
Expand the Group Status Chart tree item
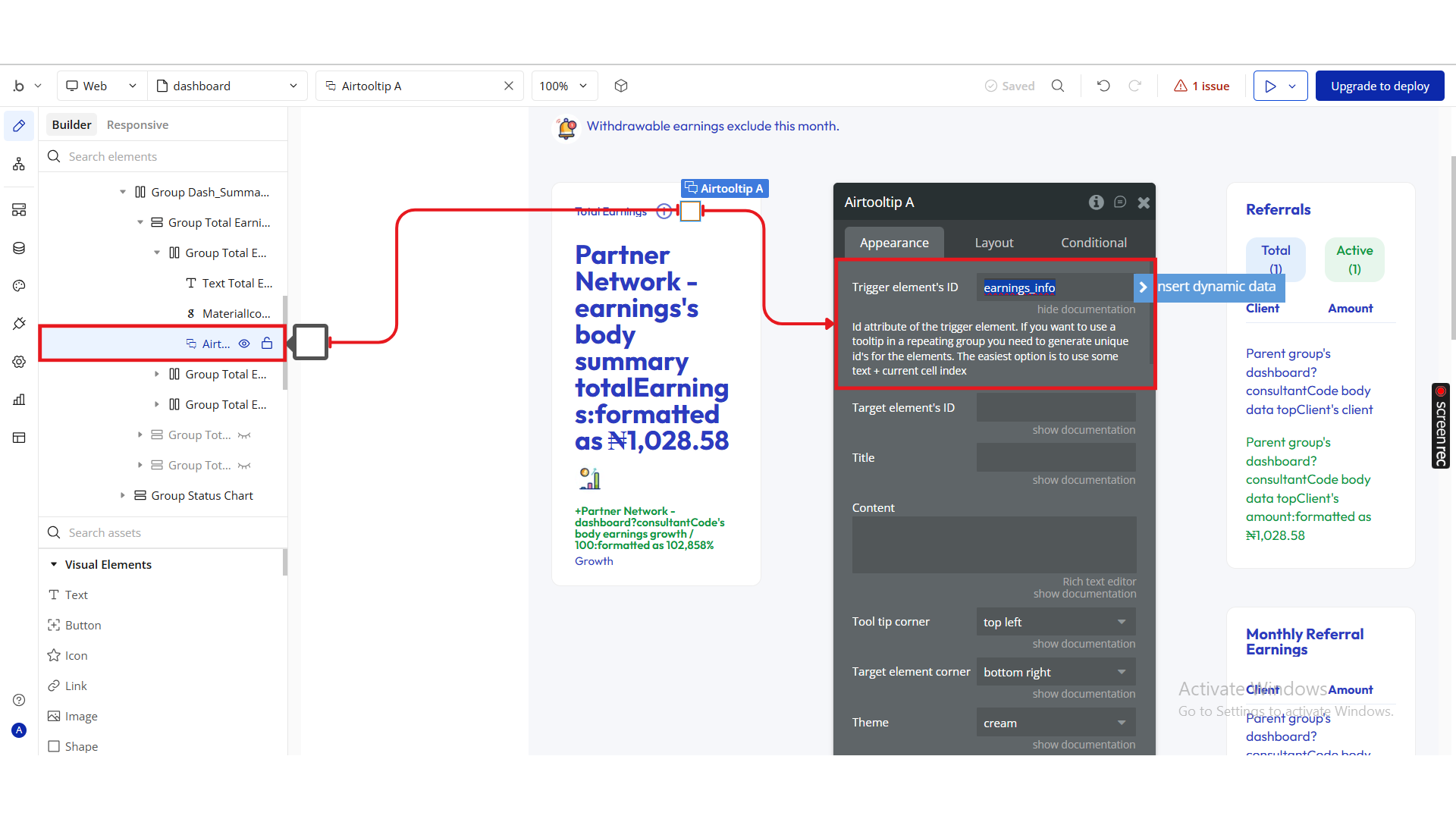[123, 495]
